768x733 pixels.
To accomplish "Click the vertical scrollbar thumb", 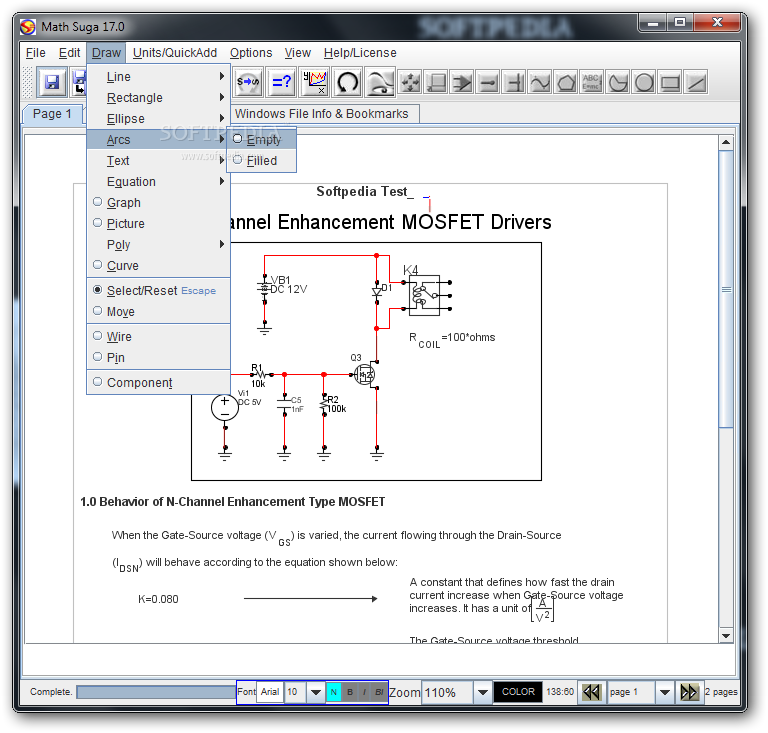I will pyautogui.click(x=726, y=289).
